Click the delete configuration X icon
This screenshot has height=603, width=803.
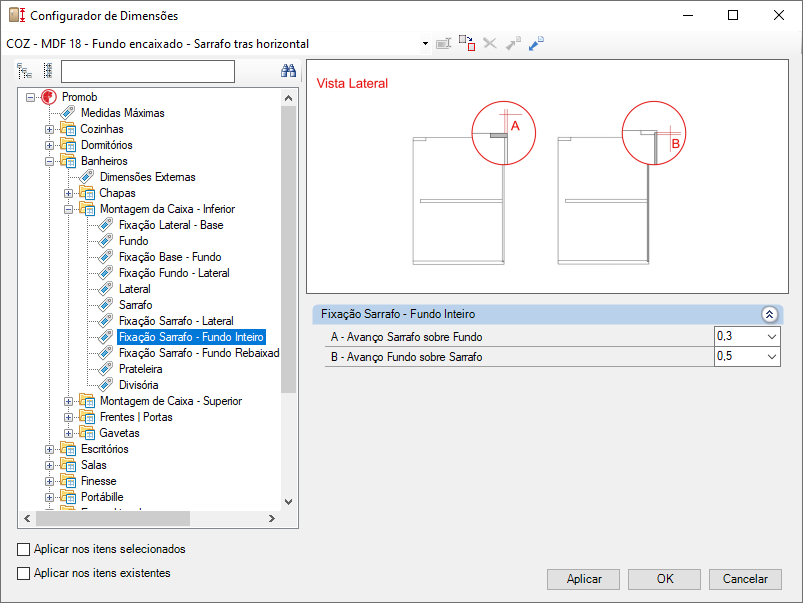(x=490, y=44)
